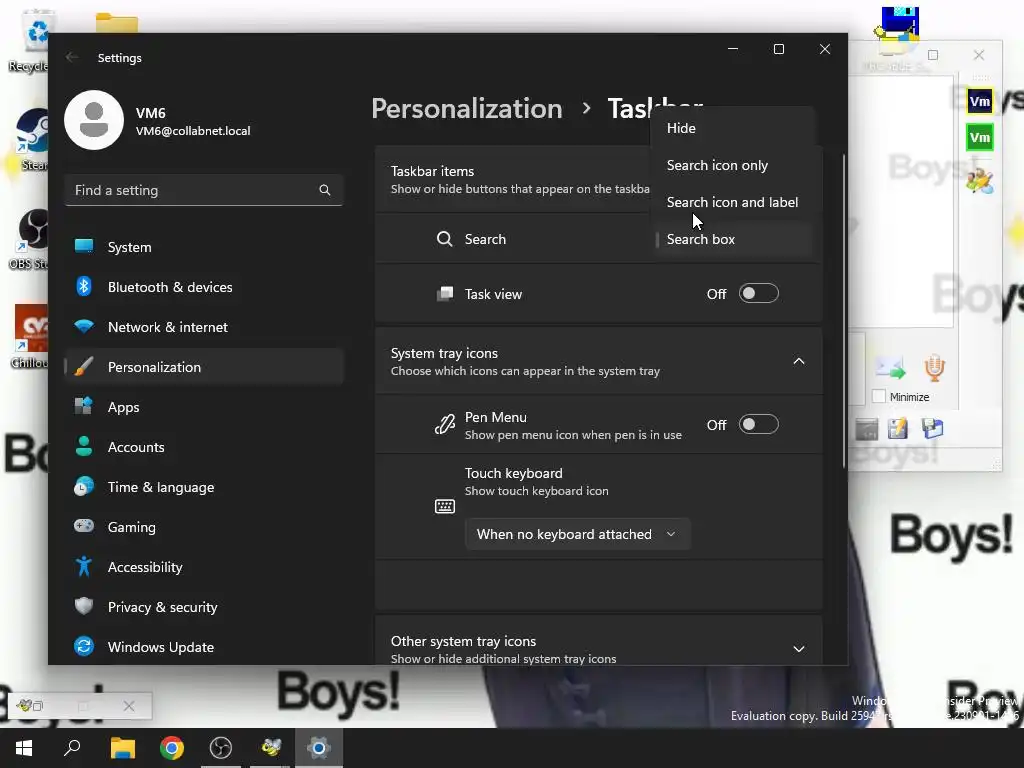
Task: Open Chillout desktop shortcut
Action: point(30,336)
